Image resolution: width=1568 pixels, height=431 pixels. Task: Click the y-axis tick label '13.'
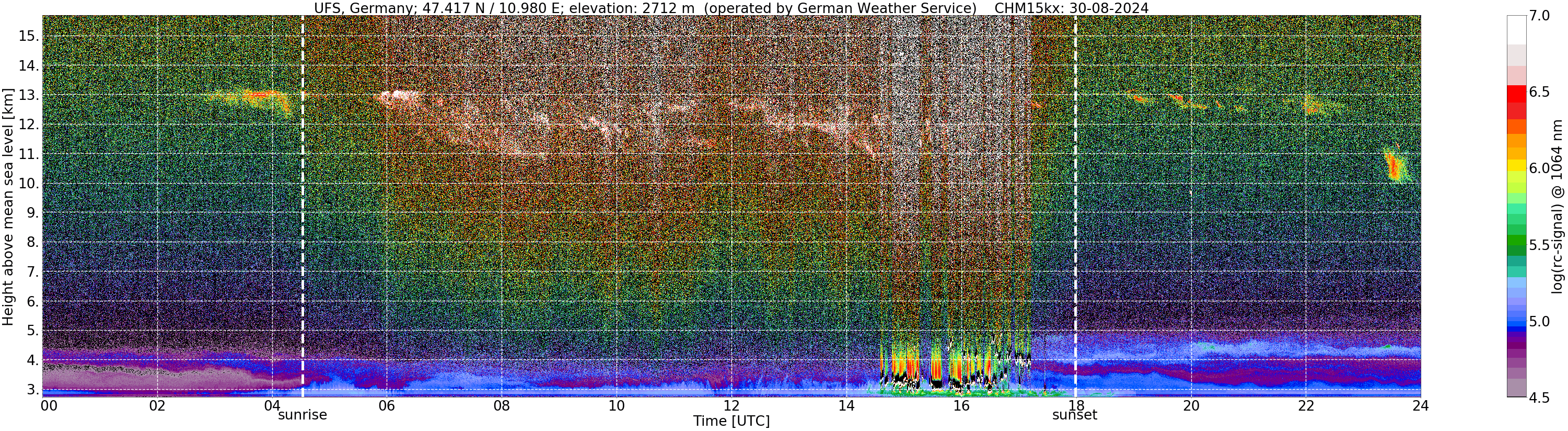28,95
